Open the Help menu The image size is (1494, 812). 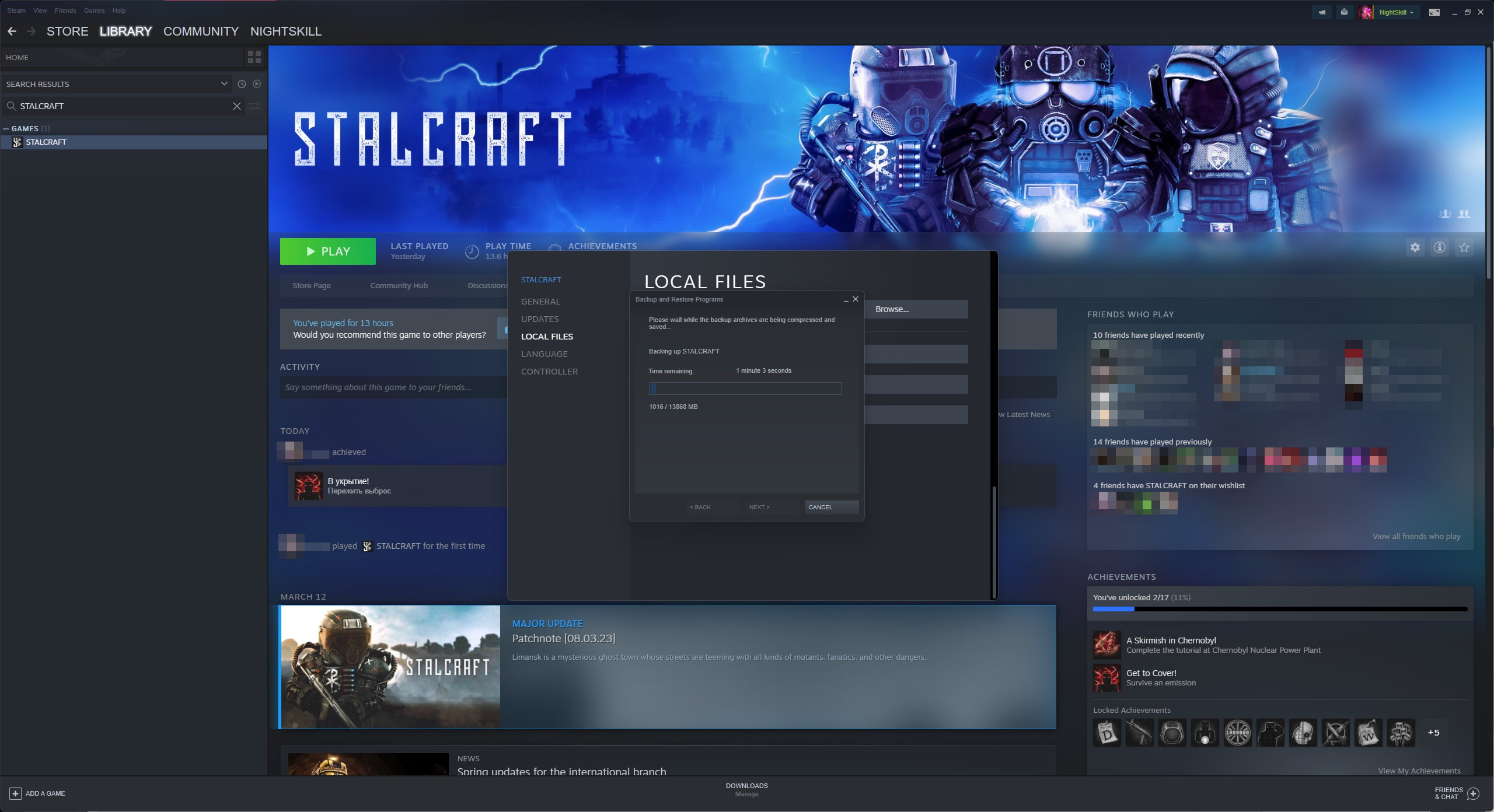[x=119, y=10]
